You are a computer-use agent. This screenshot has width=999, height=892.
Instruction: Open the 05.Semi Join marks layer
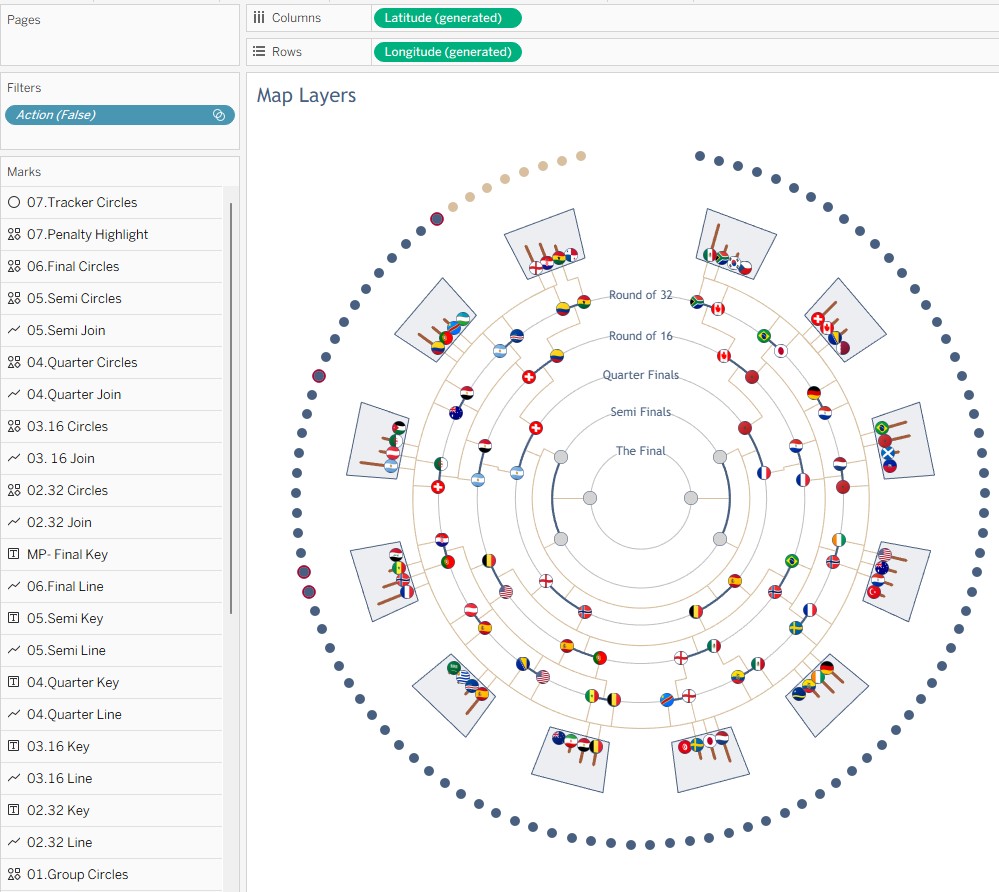click(x=111, y=330)
